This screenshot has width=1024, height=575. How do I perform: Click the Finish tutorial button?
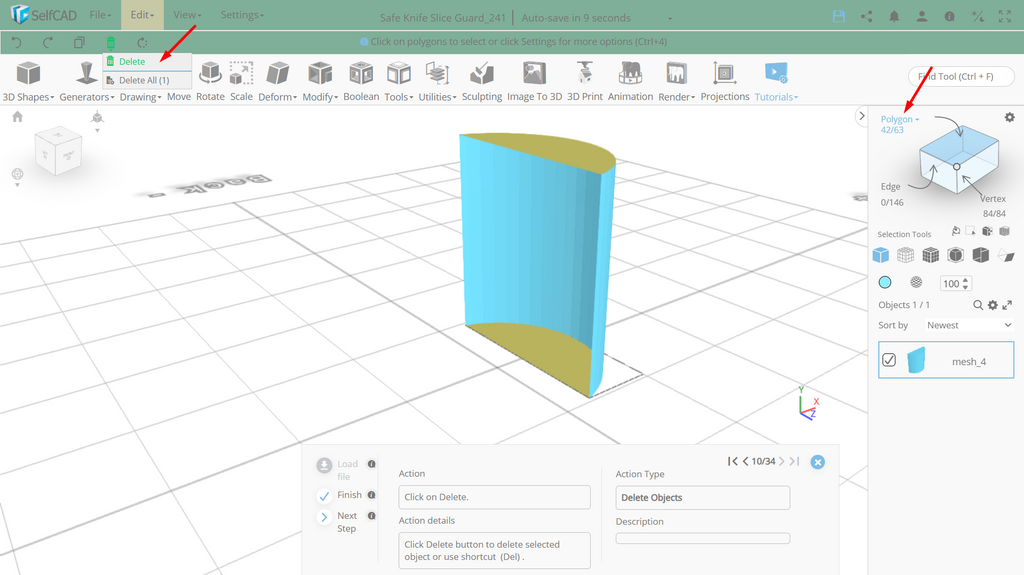click(339, 495)
